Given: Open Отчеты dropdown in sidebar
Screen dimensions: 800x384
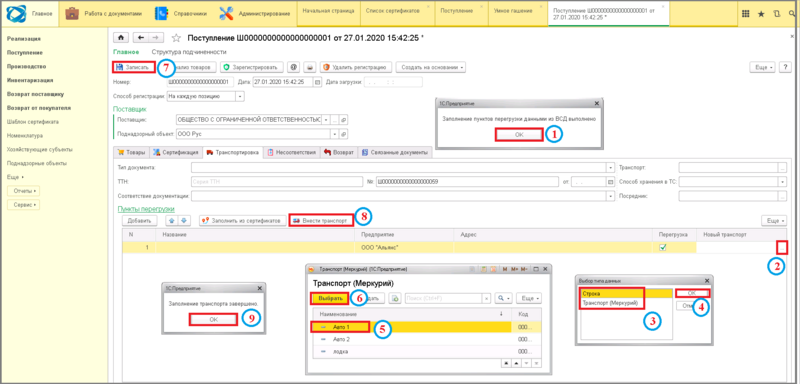Looking at the screenshot, I should point(23,191).
